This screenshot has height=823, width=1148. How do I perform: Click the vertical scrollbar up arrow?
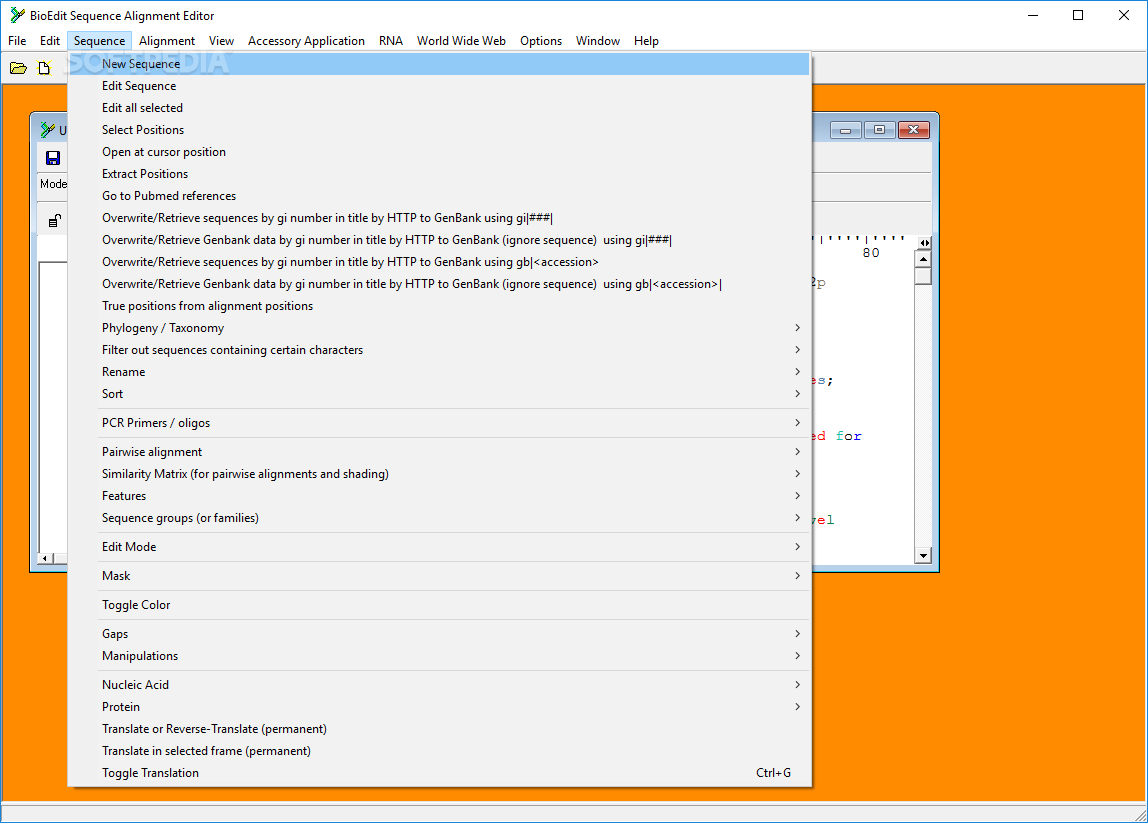tap(923, 259)
